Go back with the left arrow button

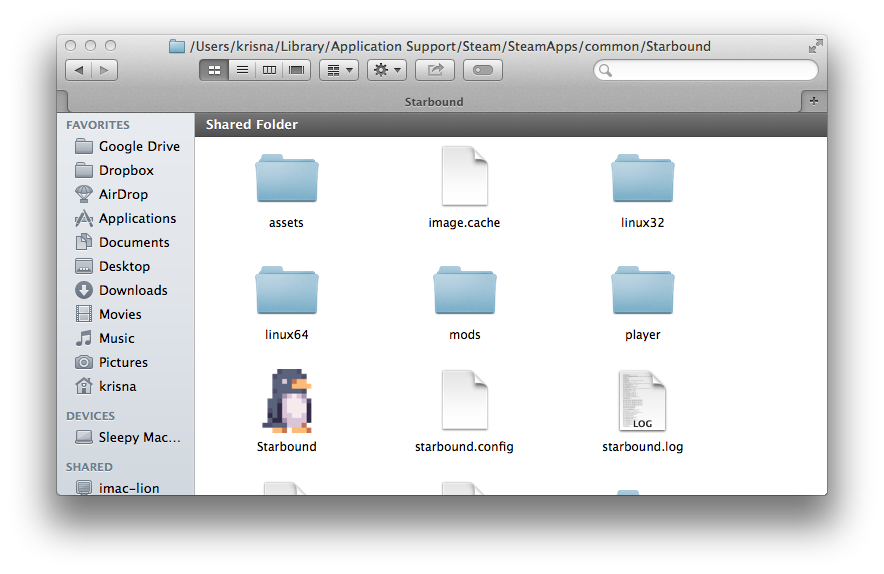79,70
